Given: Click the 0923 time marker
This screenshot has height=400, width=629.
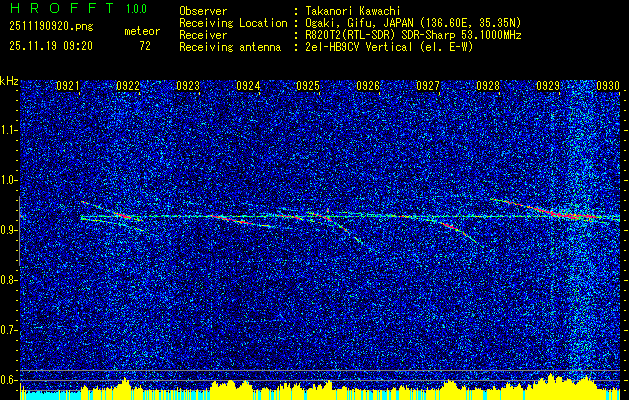Looking at the screenshot, I should pyautogui.click(x=188, y=86).
